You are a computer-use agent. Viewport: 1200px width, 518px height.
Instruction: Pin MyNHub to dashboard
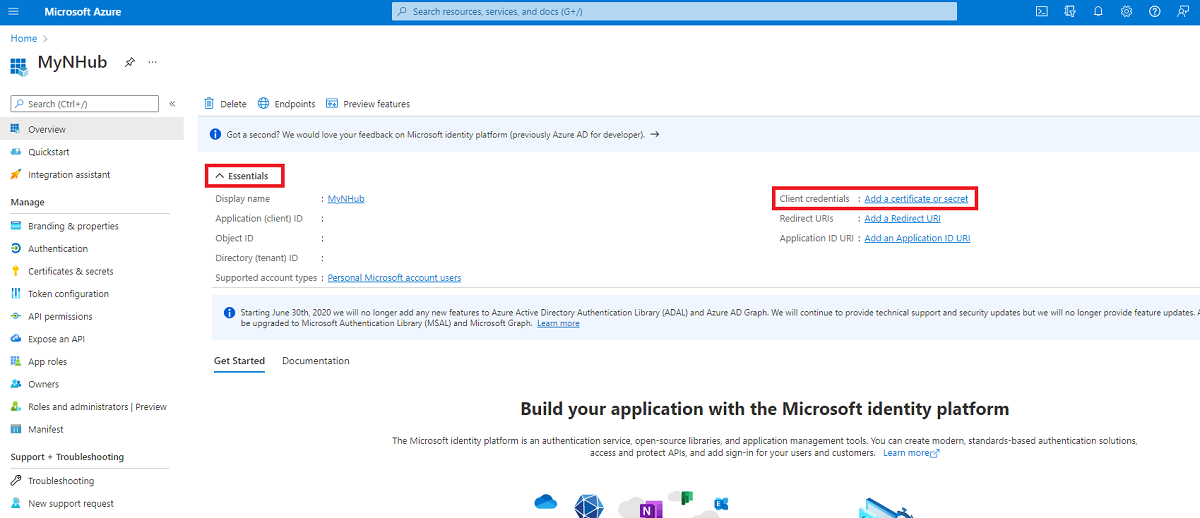(x=129, y=62)
